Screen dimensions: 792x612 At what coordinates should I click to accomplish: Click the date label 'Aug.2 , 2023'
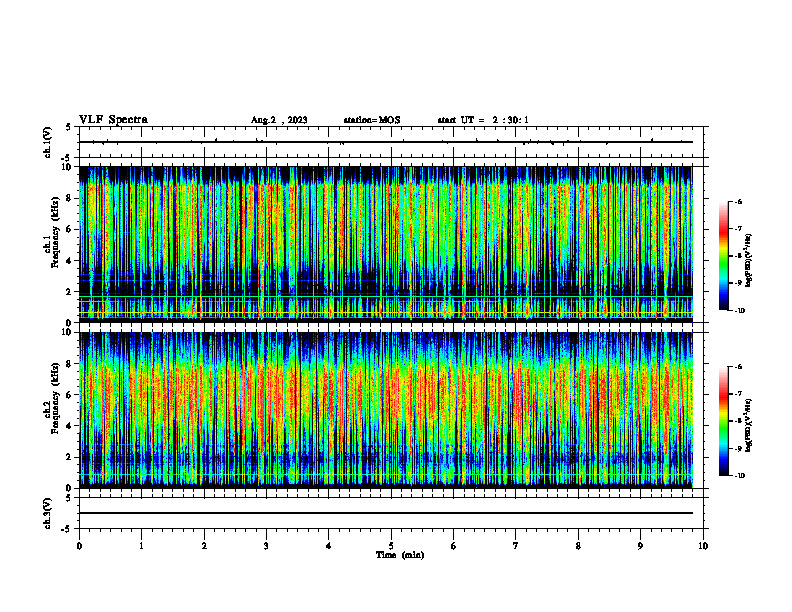(x=279, y=120)
